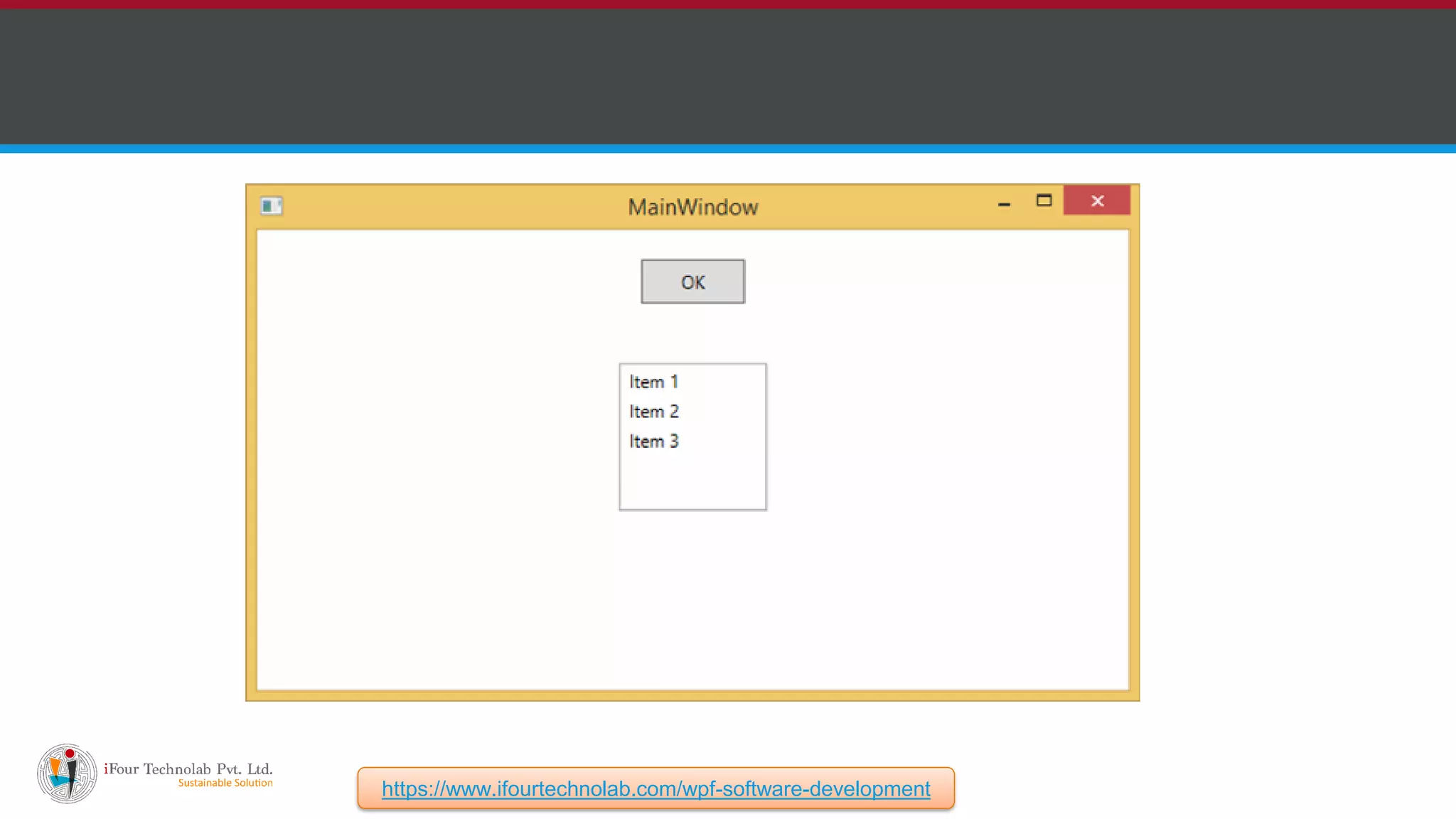Select Item 3 in the list box
The image size is (1456, 819).
pos(692,441)
